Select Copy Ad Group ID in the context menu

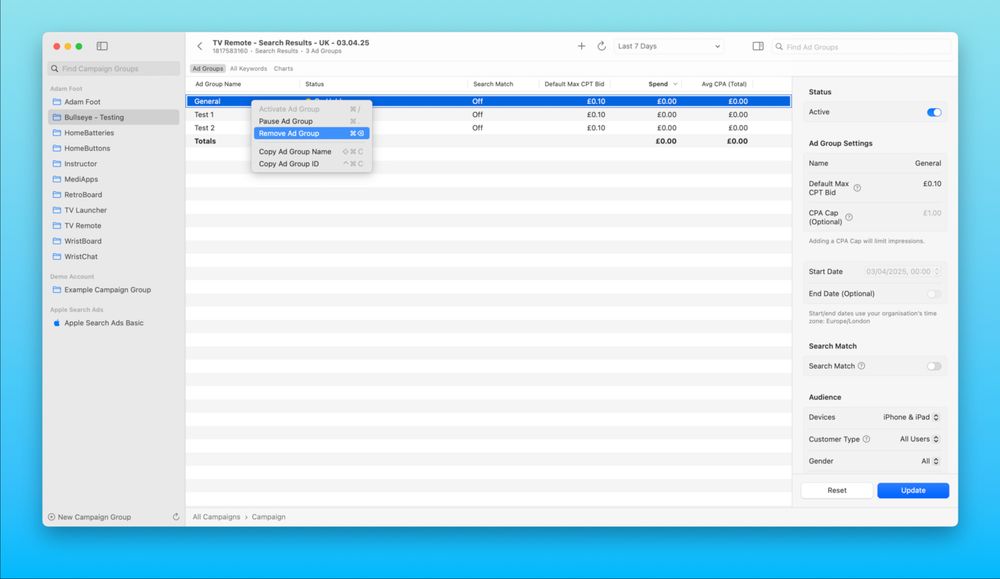(311, 164)
